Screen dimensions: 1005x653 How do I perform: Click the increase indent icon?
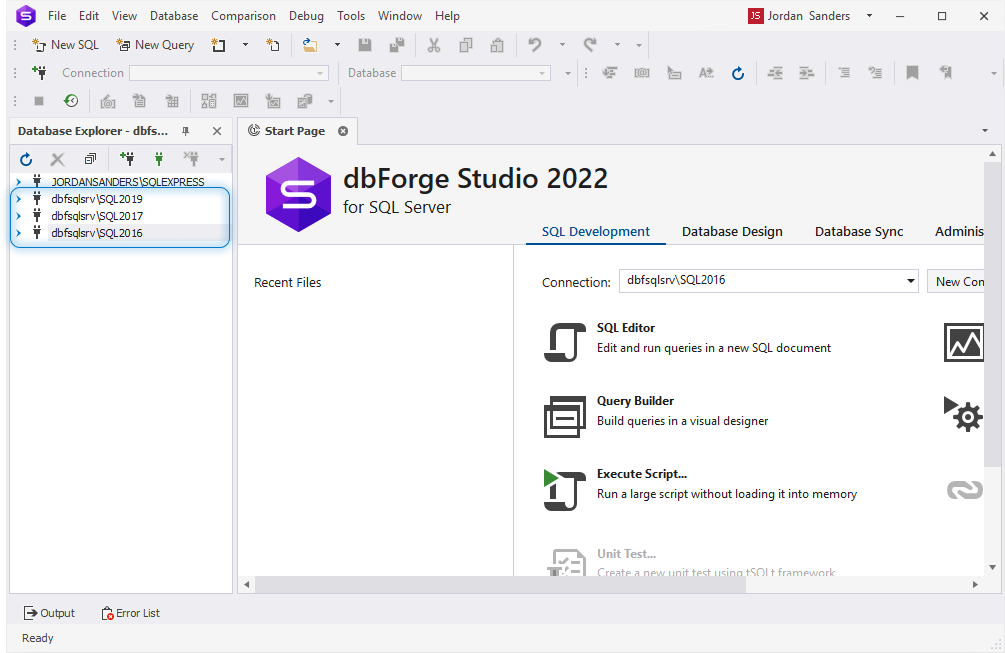click(x=806, y=73)
